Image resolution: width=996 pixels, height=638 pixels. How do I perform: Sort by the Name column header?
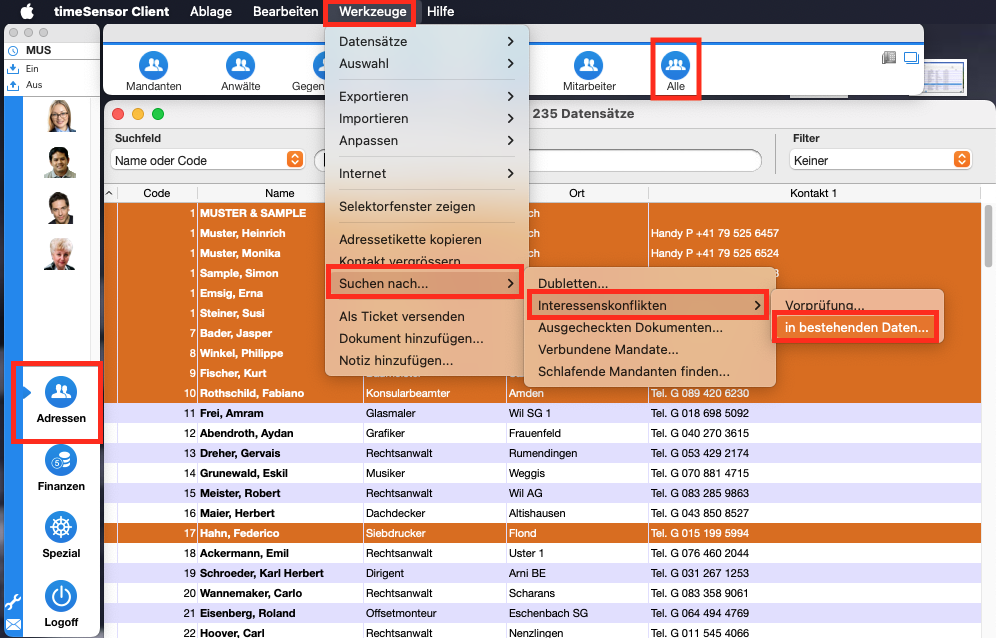click(279, 193)
